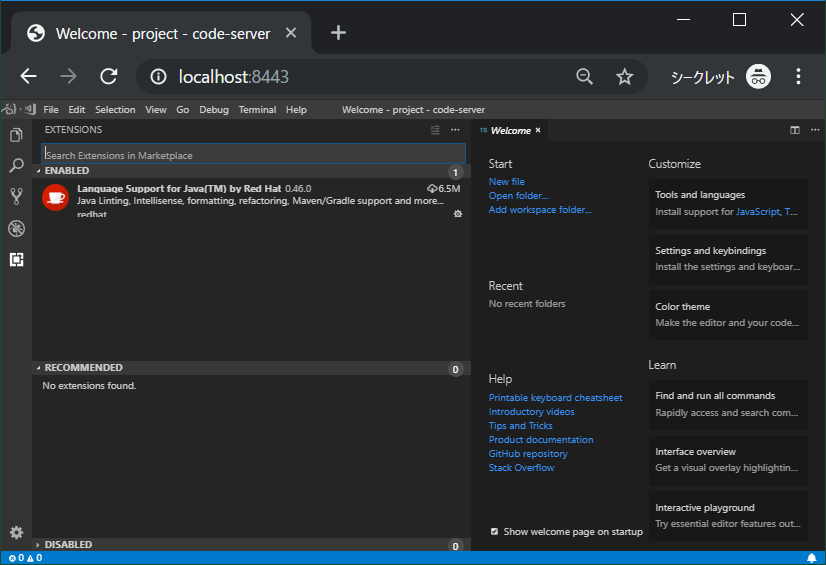Click Add workspace folder... link
The image size is (826, 565).
click(x=540, y=210)
